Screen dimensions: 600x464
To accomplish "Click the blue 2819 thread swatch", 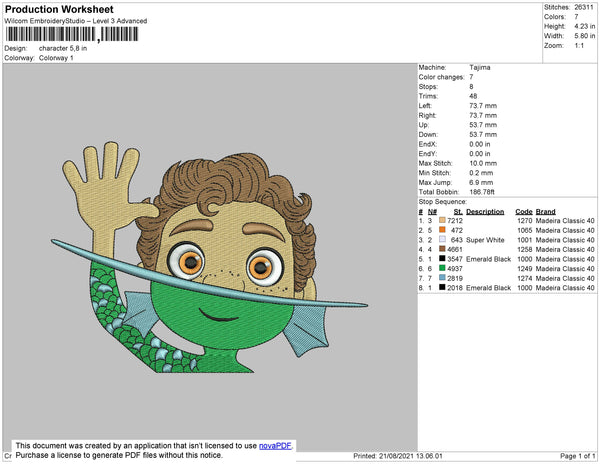I will pos(442,278).
